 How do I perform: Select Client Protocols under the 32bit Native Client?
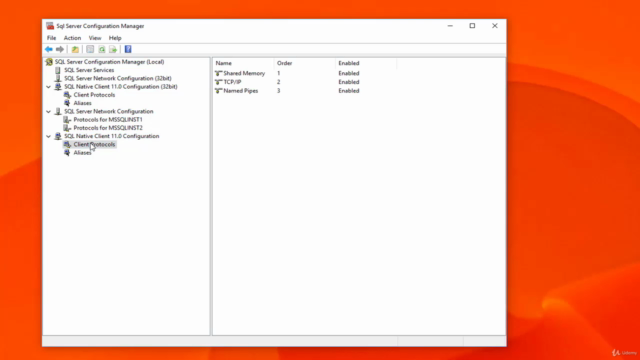coord(94,95)
